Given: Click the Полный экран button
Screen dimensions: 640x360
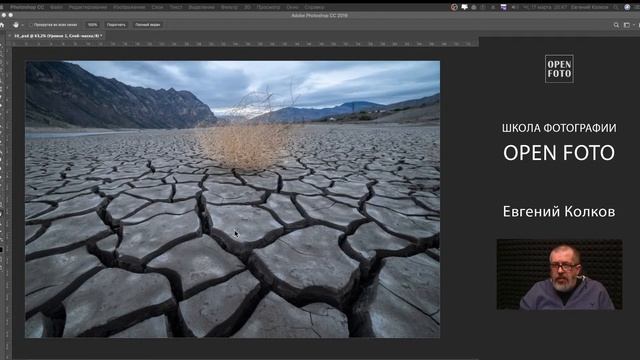Looking at the screenshot, I should 147,25.
